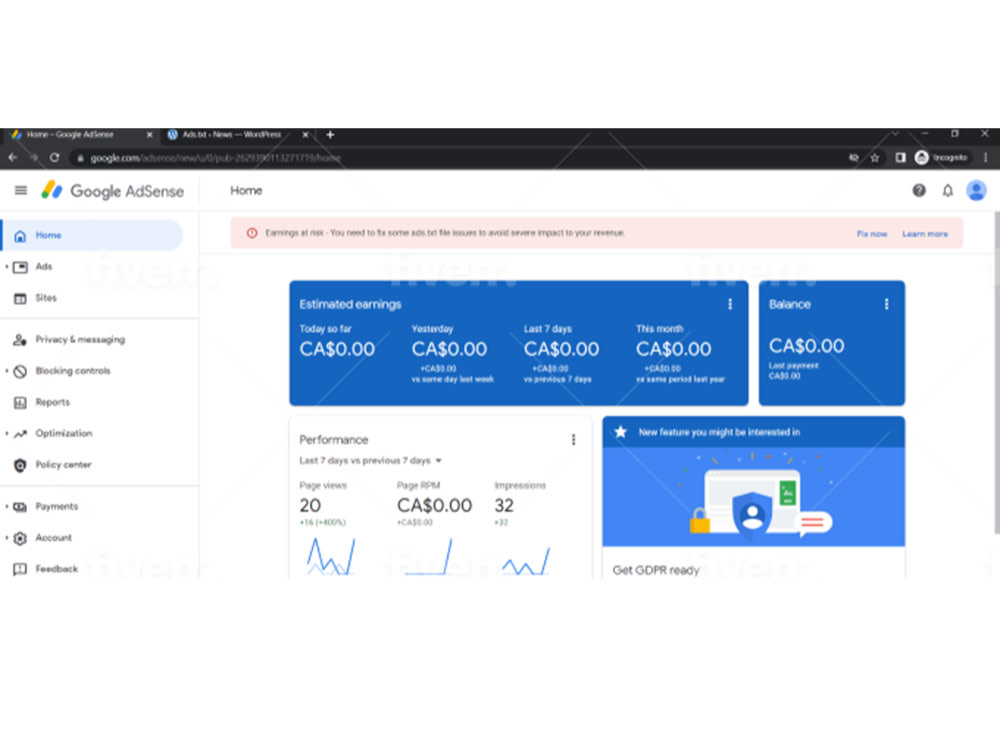Click the Account gear icon
The image size is (1000, 750).
[20, 538]
